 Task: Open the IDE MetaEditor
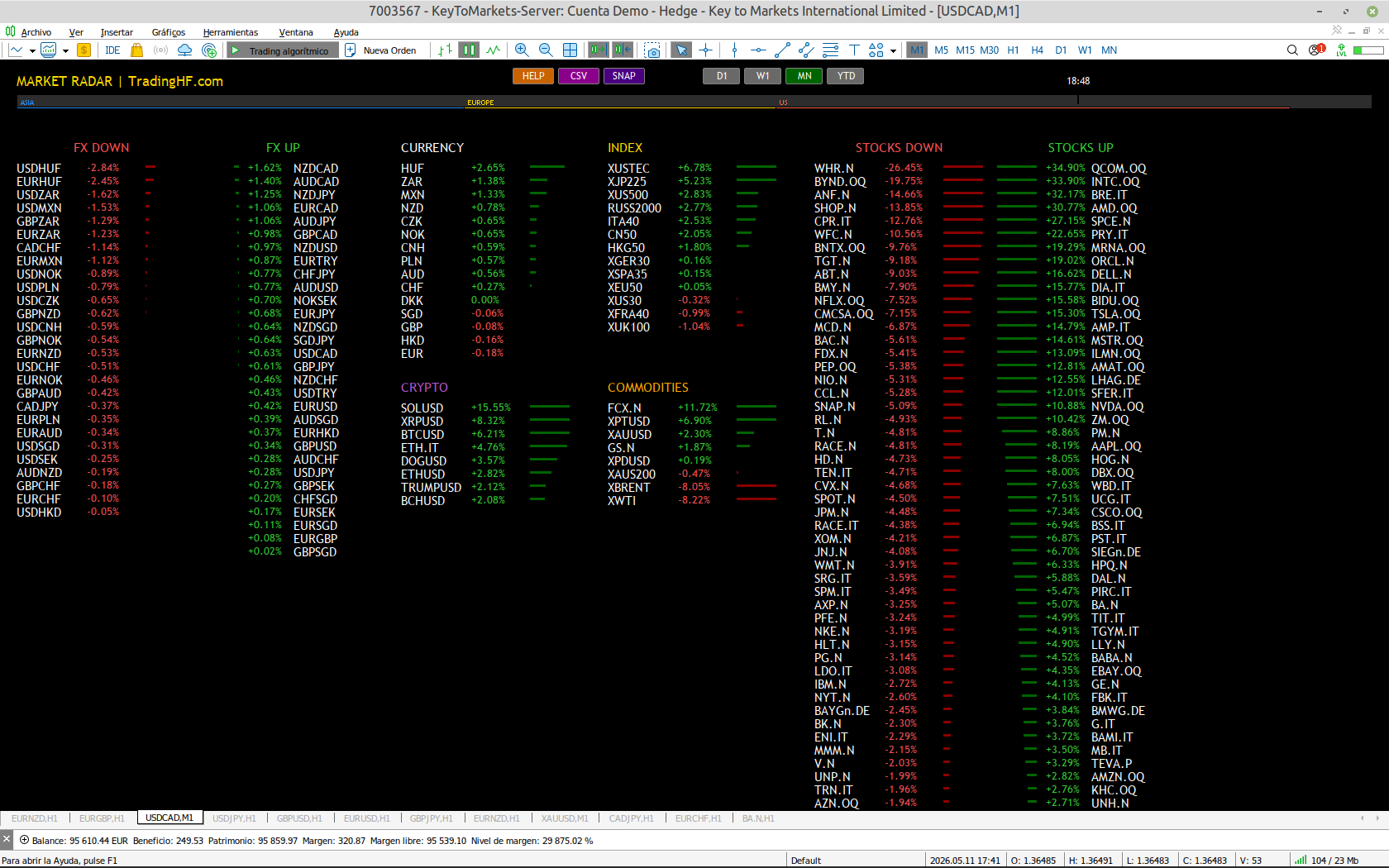point(112,50)
